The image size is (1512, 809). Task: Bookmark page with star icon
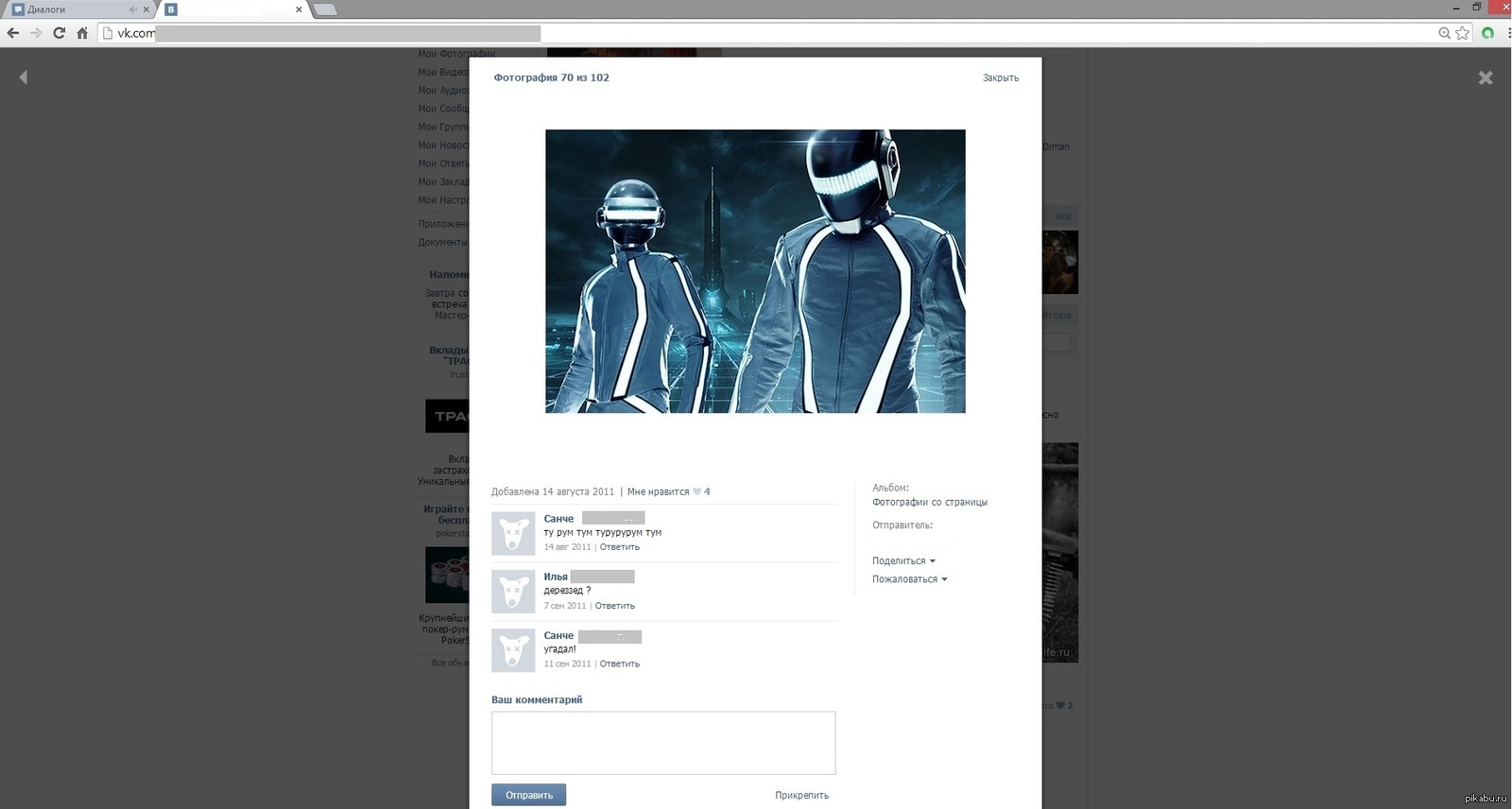(1462, 33)
